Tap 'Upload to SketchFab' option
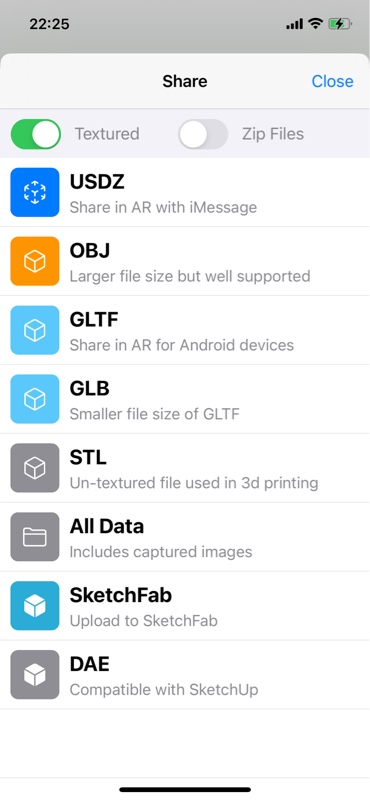The image size is (370, 800). (185, 606)
